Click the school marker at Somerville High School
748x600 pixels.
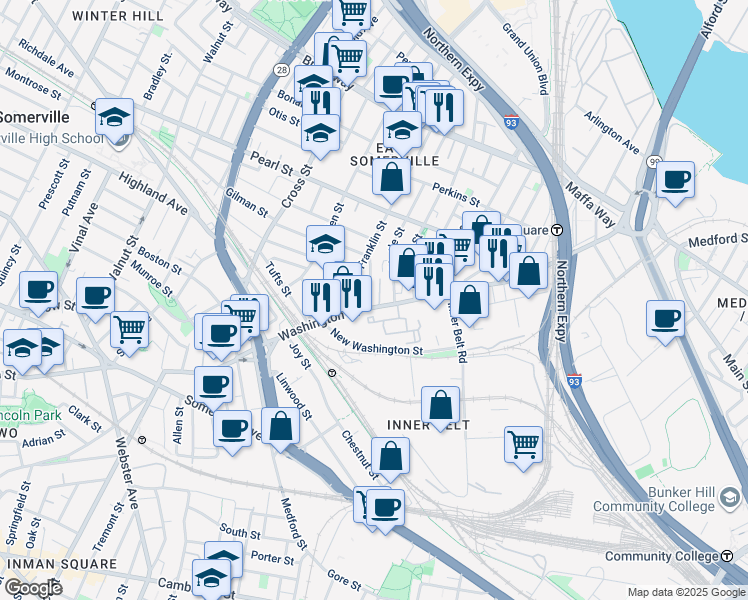pos(115,118)
